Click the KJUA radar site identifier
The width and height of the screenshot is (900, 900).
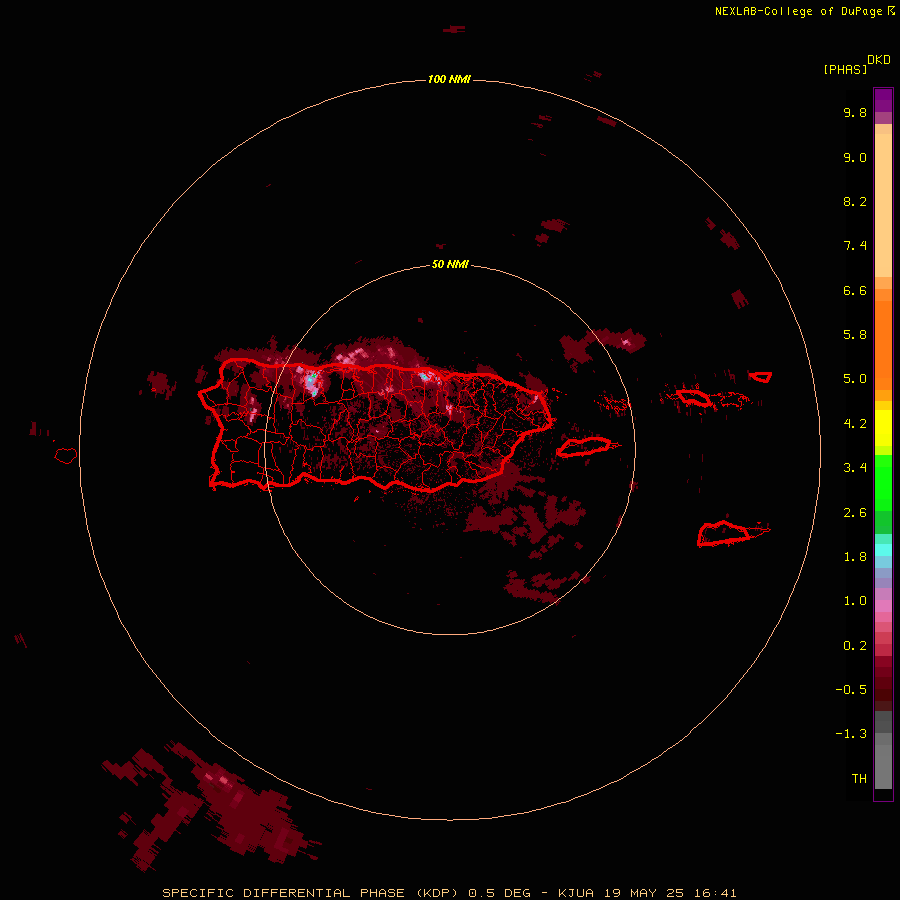(576, 893)
